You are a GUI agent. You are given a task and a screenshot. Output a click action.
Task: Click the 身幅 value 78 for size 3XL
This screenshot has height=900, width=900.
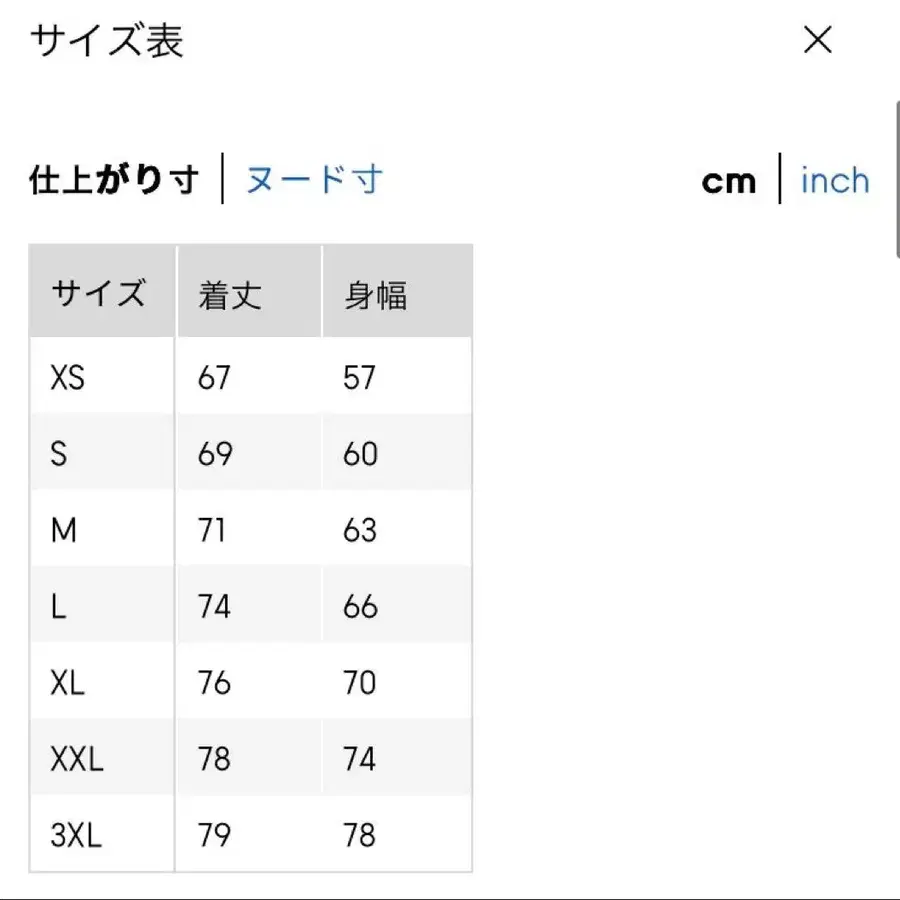coord(360,834)
